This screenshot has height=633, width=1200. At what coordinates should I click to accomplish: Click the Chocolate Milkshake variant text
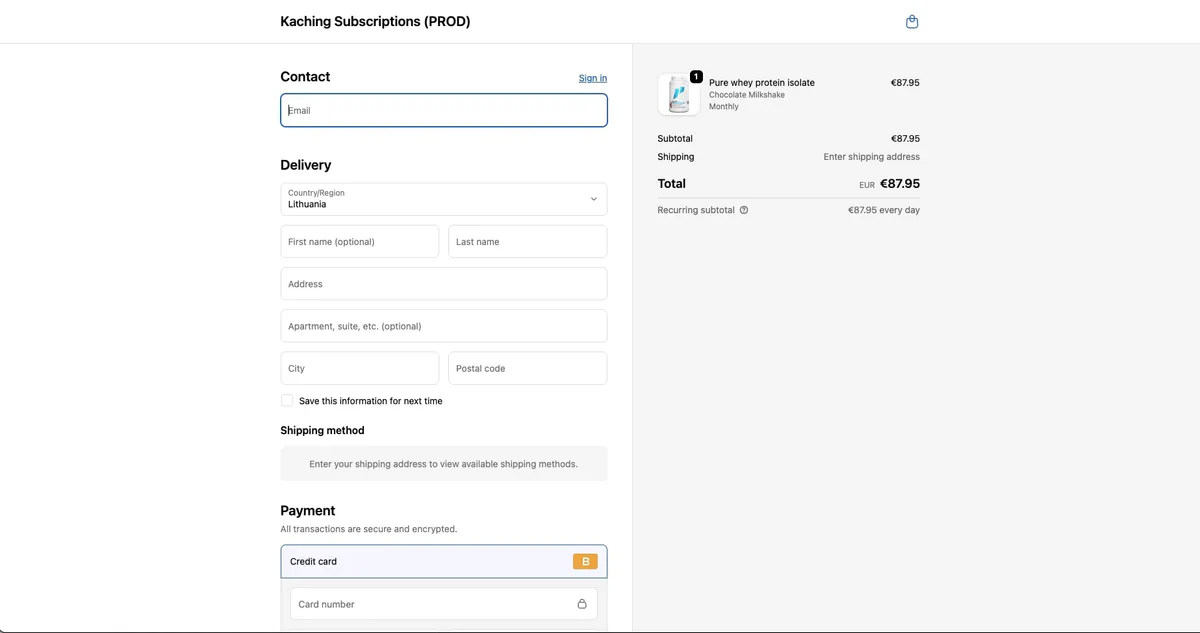[747, 95]
